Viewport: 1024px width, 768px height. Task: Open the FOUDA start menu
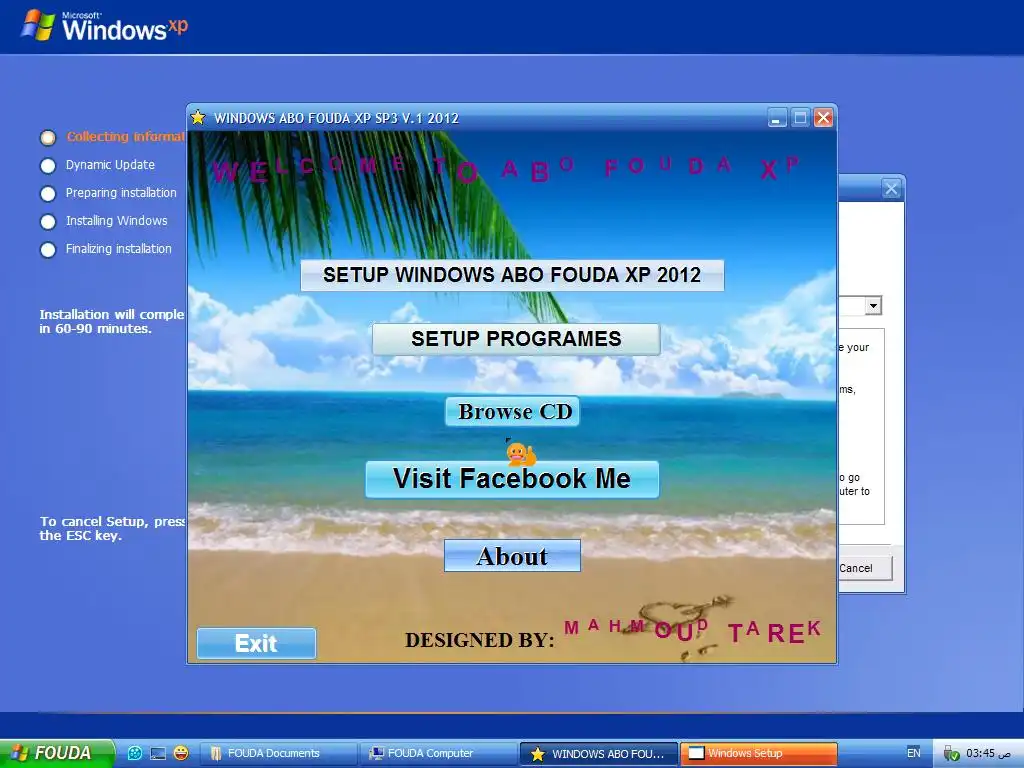pos(57,753)
